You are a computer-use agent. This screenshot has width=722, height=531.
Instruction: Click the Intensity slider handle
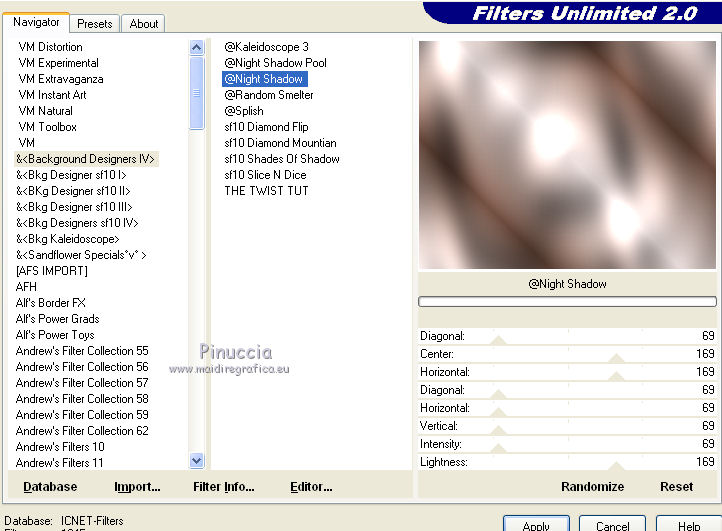coord(498,449)
